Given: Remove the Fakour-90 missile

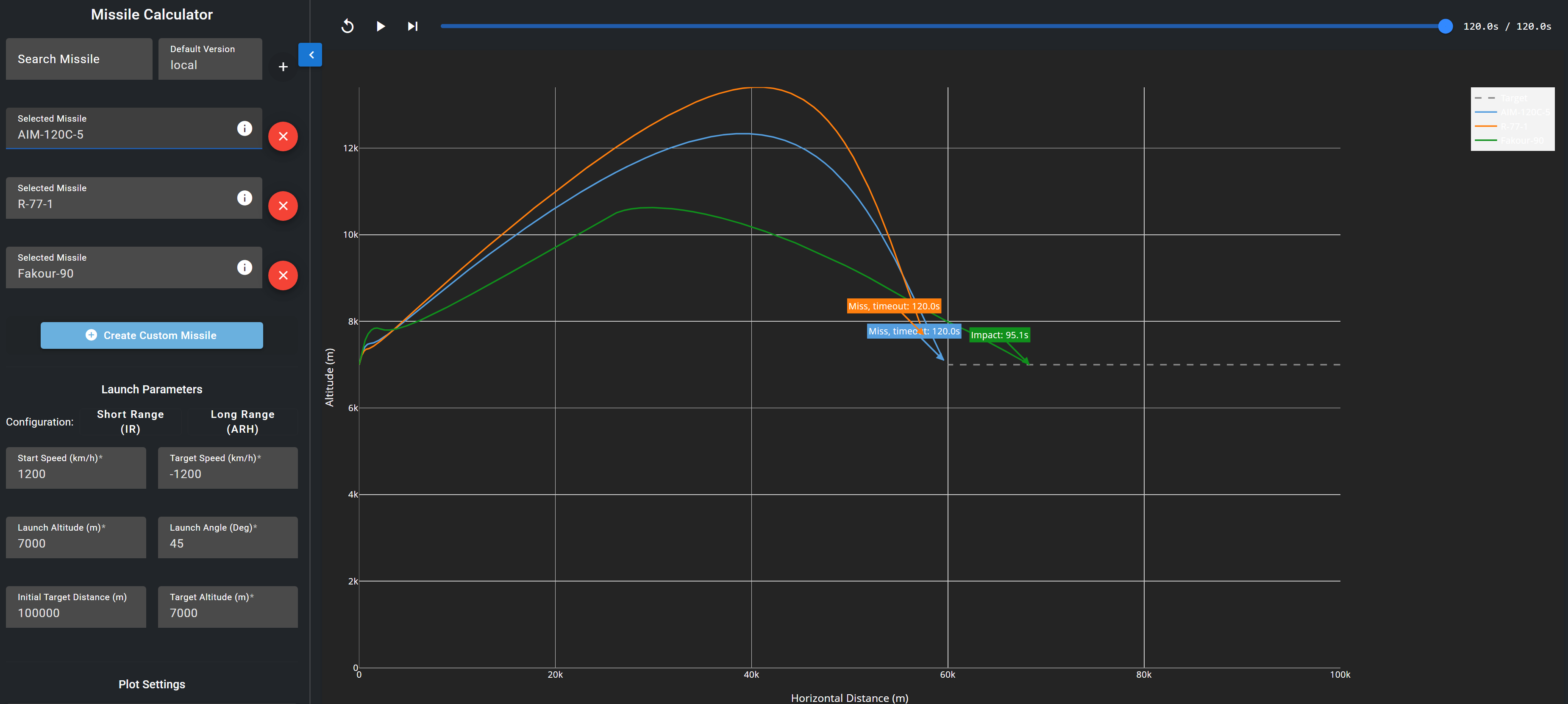Looking at the screenshot, I should pyautogui.click(x=283, y=275).
